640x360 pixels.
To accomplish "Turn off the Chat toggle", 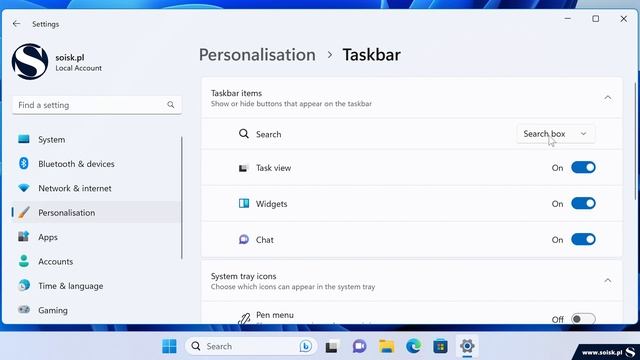I will click(x=583, y=239).
